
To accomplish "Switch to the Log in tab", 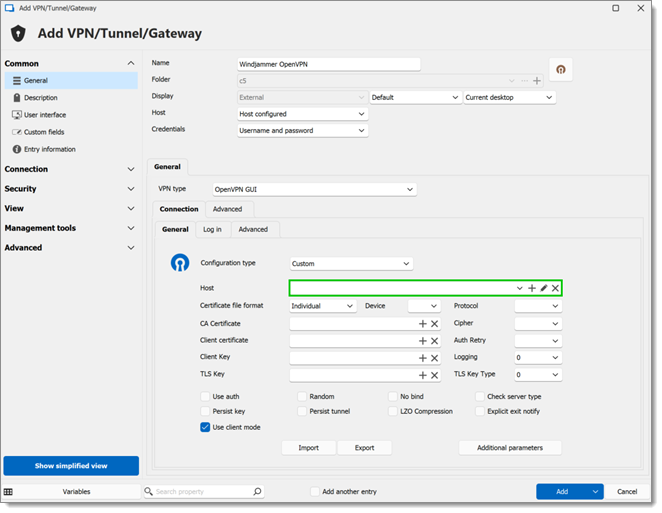I will [x=212, y=230].
